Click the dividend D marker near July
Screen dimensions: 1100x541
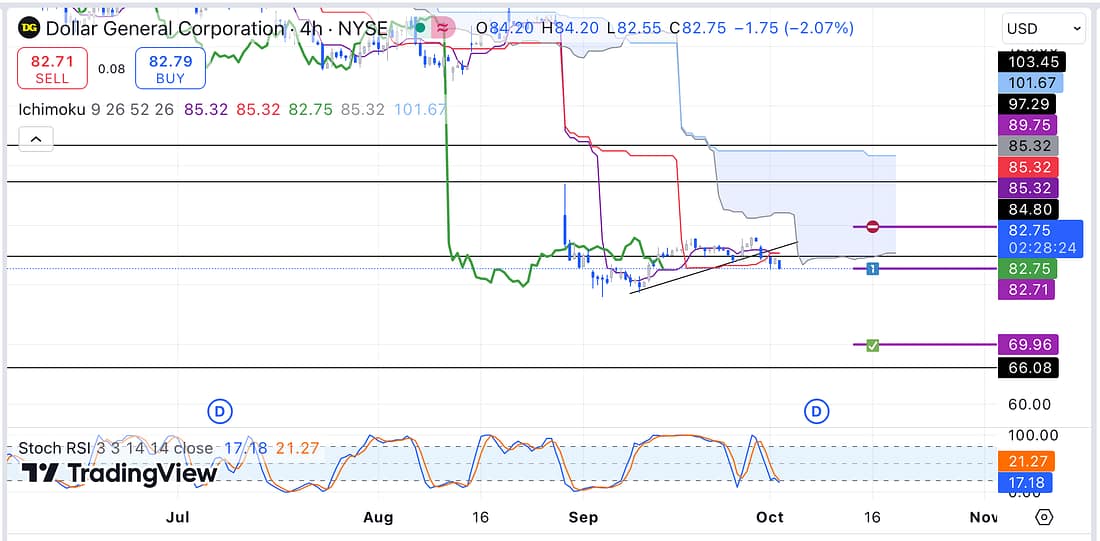point(220,410)
